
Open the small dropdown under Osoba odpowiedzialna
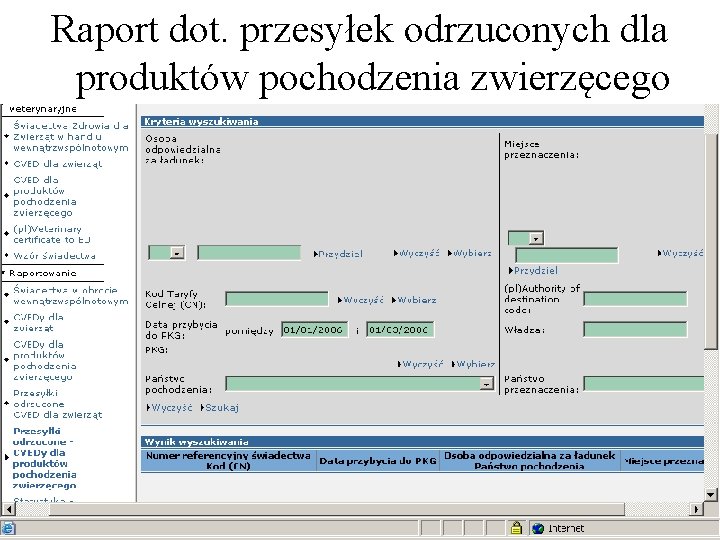[177, 252]
